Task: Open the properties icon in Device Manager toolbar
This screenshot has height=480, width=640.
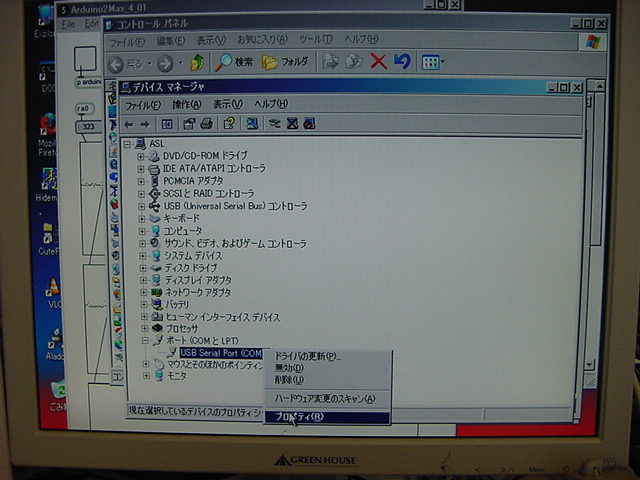Action: click(x=189, y=124)
